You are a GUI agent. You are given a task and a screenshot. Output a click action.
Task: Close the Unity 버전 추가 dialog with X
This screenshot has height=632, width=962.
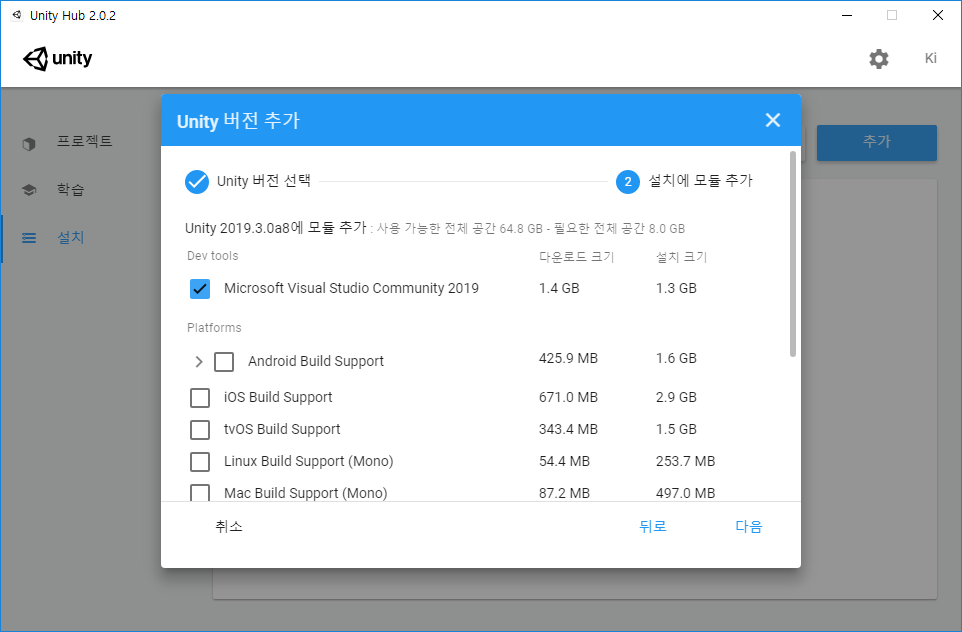pos(773,120)
